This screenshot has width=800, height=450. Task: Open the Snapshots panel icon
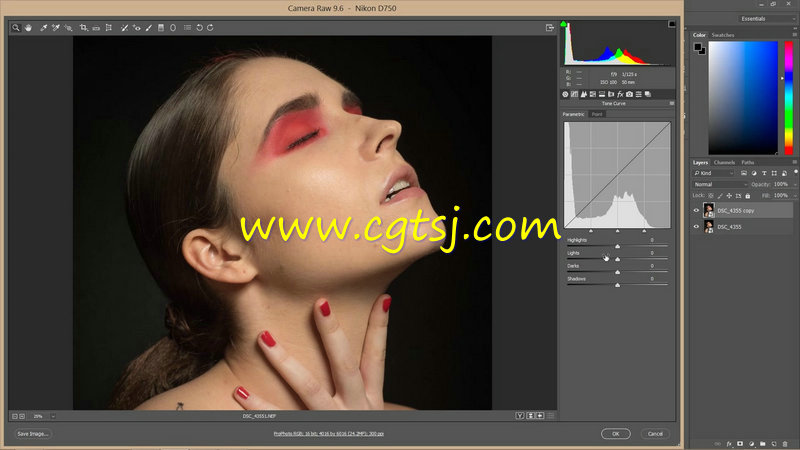[x=648, y=94]
